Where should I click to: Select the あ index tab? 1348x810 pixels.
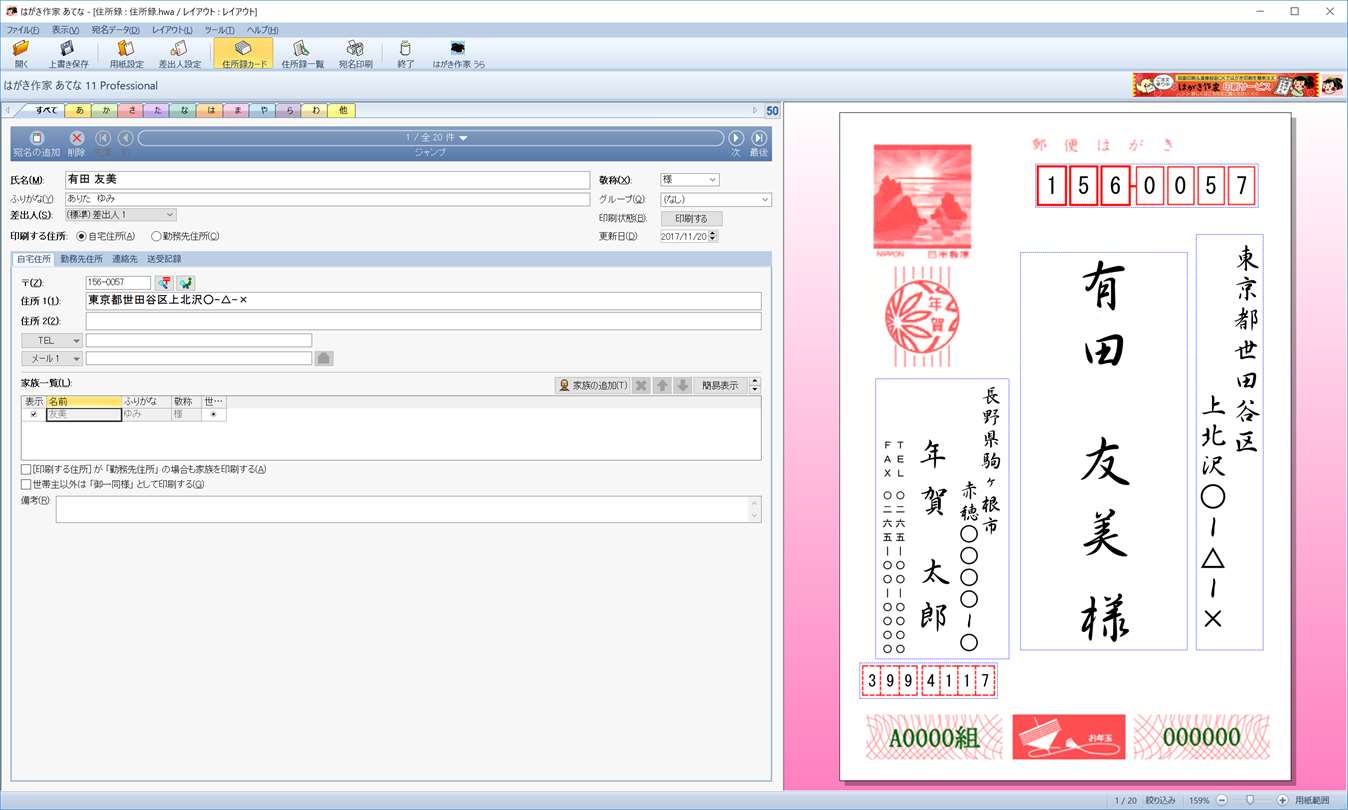click(x=79, y=110)
